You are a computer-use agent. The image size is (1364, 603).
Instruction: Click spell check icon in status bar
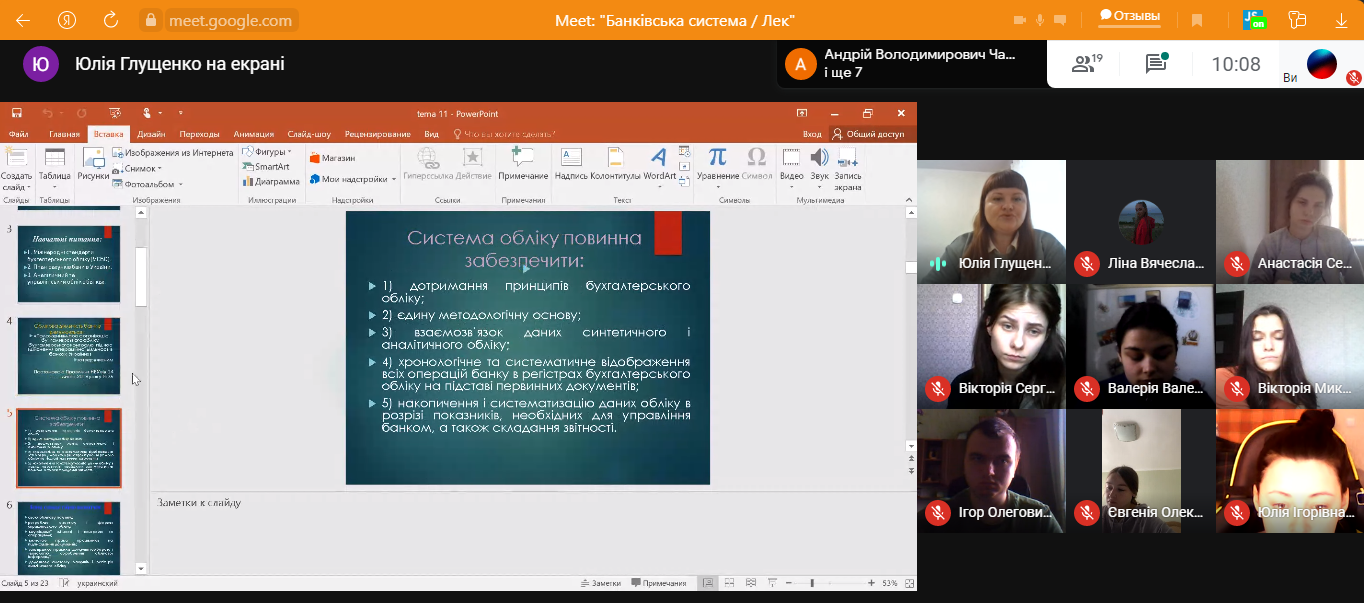(x=64, y=583)
